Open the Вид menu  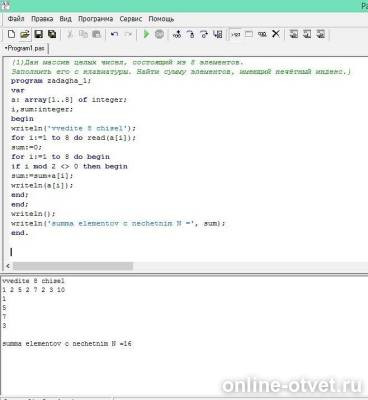[65, 19]
